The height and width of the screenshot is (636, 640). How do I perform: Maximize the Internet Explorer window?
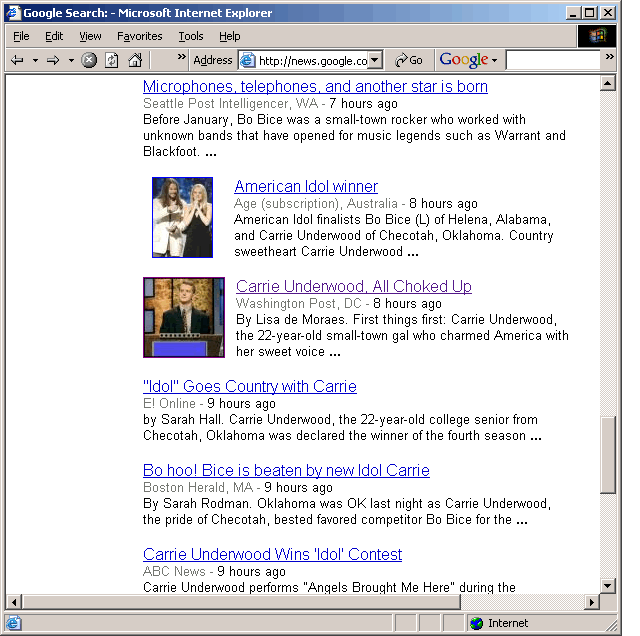pyautogui.click(x=589, y=13)
